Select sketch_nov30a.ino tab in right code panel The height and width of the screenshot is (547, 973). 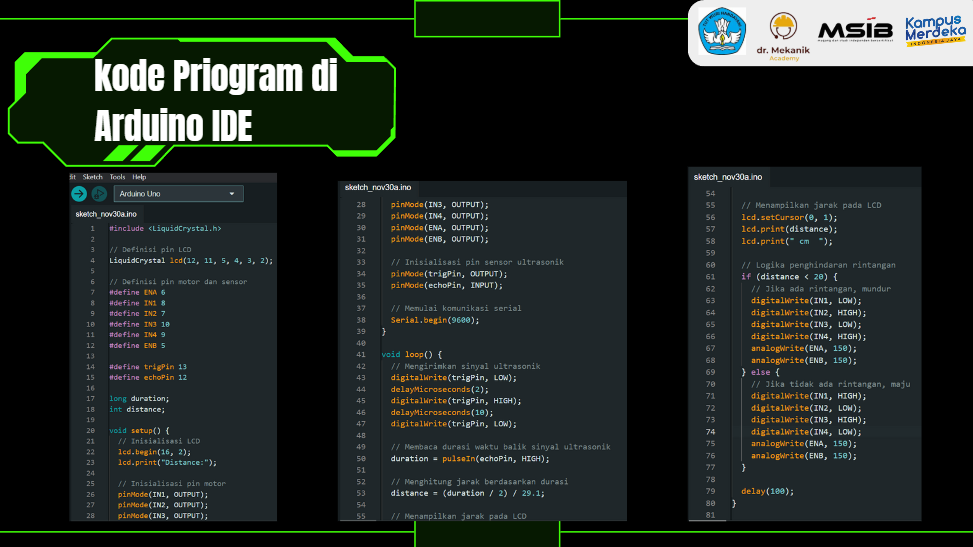tap(728, 177)
